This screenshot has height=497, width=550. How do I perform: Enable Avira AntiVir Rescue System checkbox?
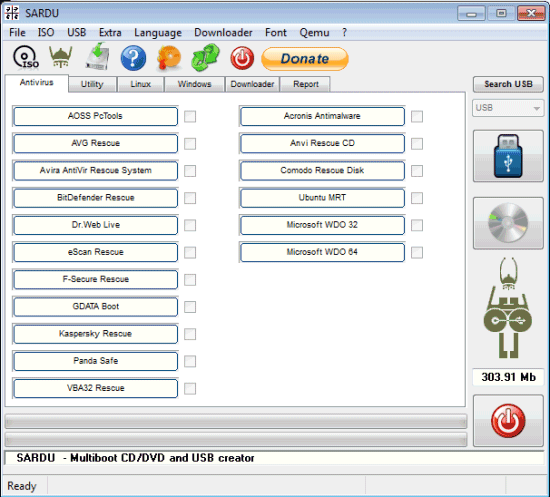pyautogui.click(x=190, y=171)
